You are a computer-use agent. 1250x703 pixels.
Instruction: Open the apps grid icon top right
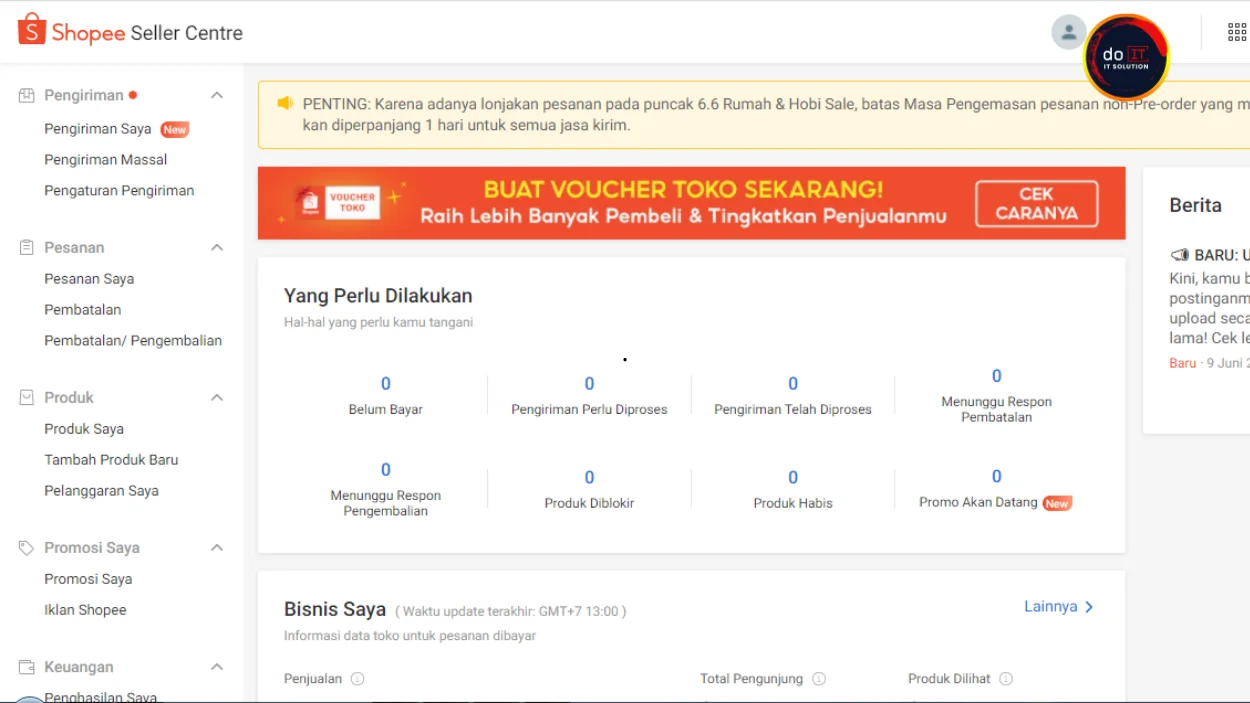(1236, 31)
